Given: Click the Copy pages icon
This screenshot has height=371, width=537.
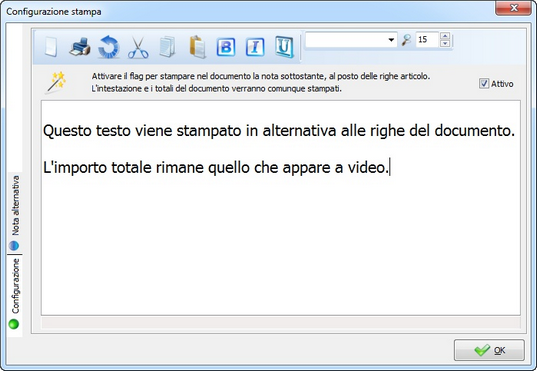Looking at the screenshot, I should 167,47.
